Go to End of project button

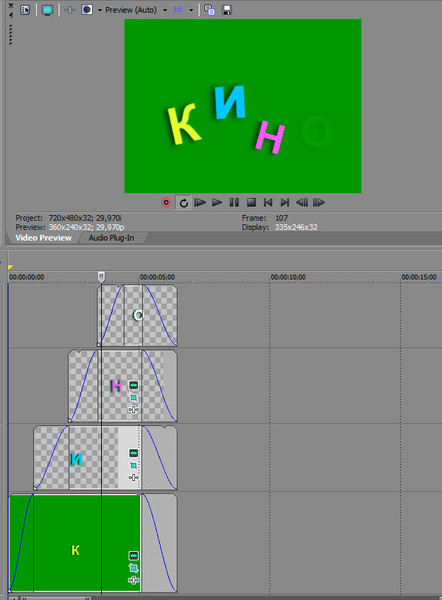pyautogui.click(x=285, y=202)
